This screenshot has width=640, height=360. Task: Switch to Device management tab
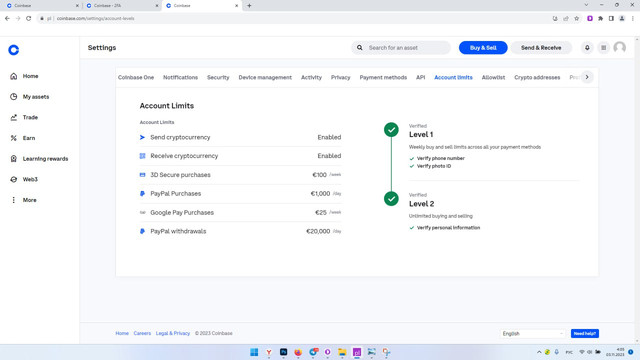tap(265, 78)
